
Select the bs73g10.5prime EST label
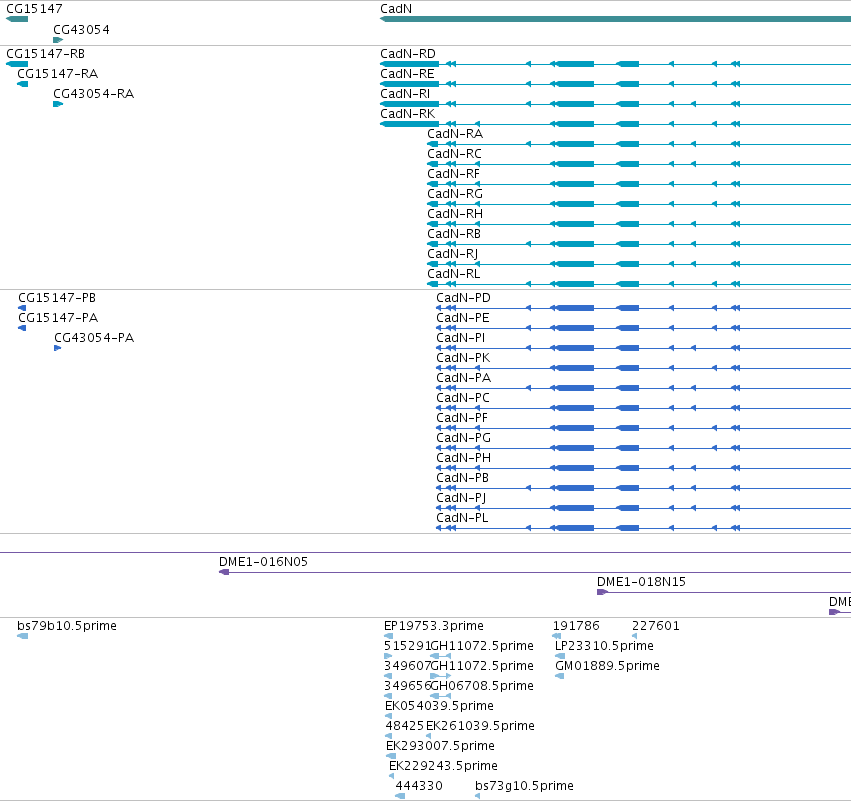point(524,786)
